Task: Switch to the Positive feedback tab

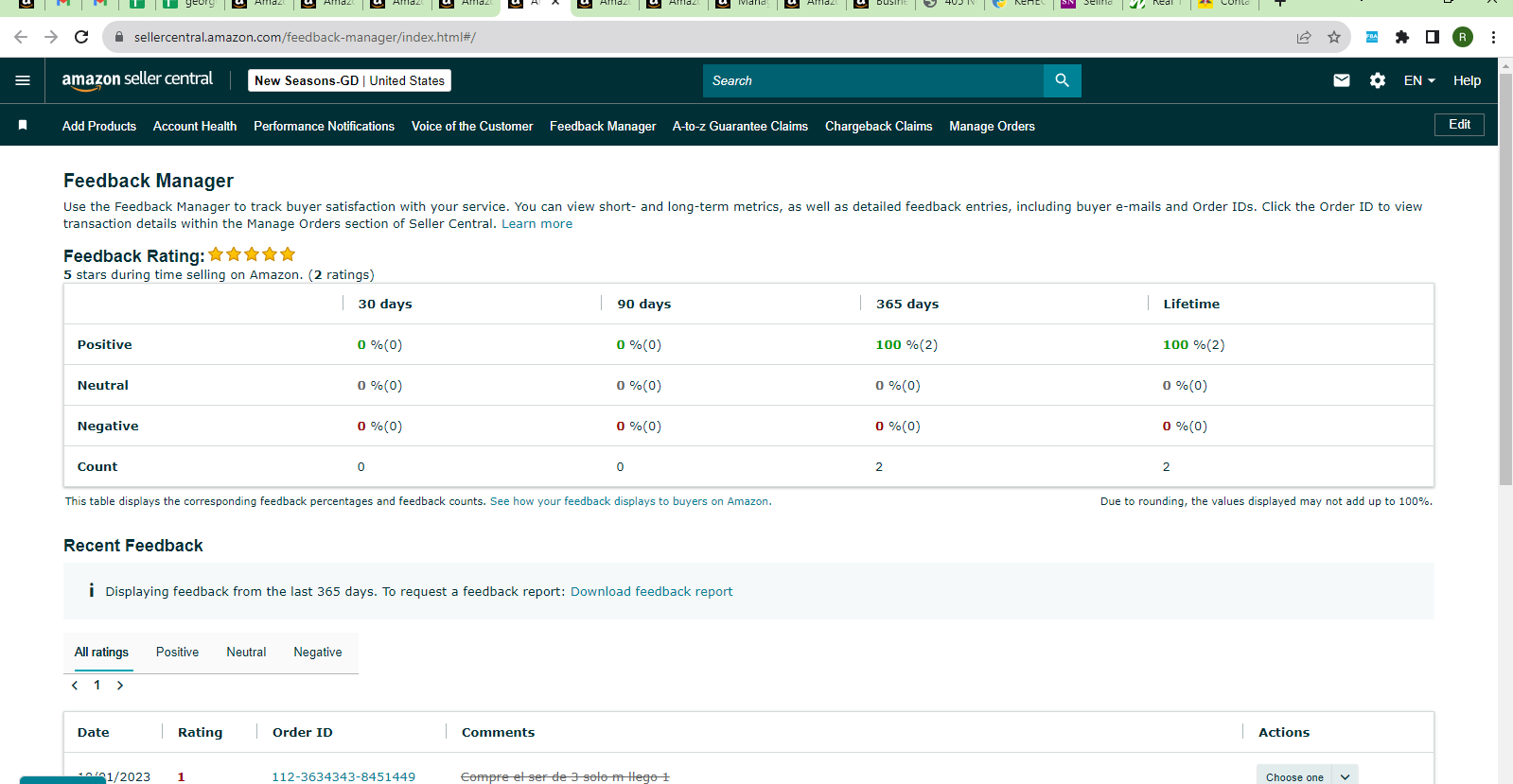Action: click(177, 652)
